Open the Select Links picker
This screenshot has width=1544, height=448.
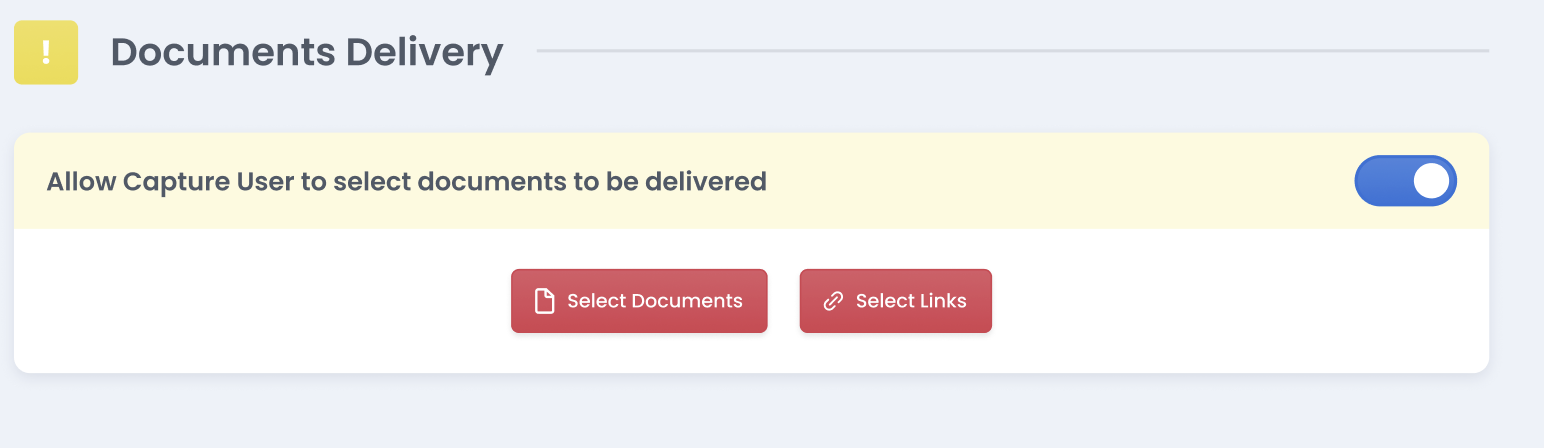(895, 301)
